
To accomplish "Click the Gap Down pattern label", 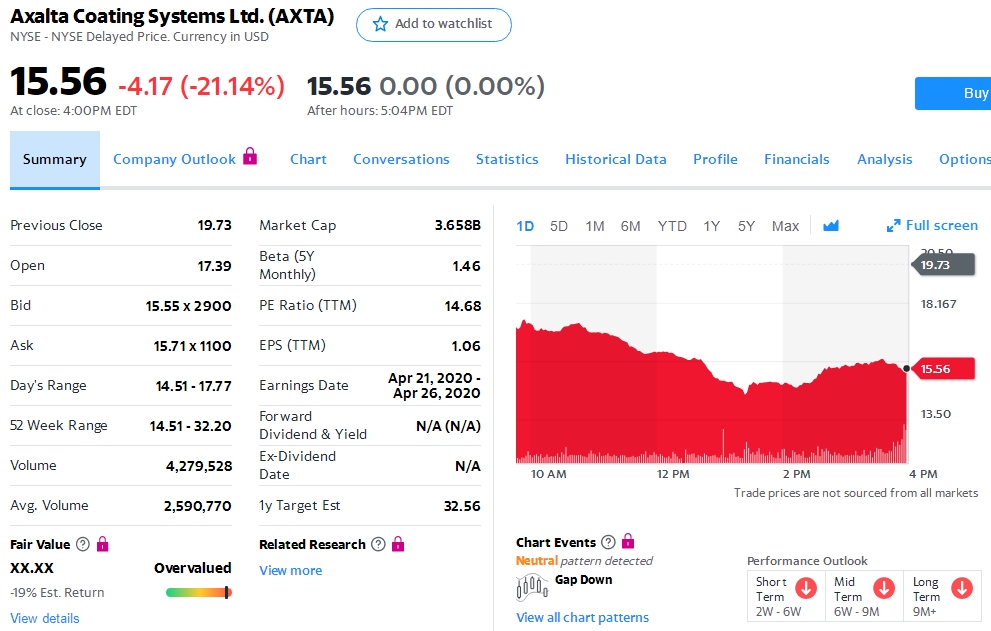I will point(583,580).
